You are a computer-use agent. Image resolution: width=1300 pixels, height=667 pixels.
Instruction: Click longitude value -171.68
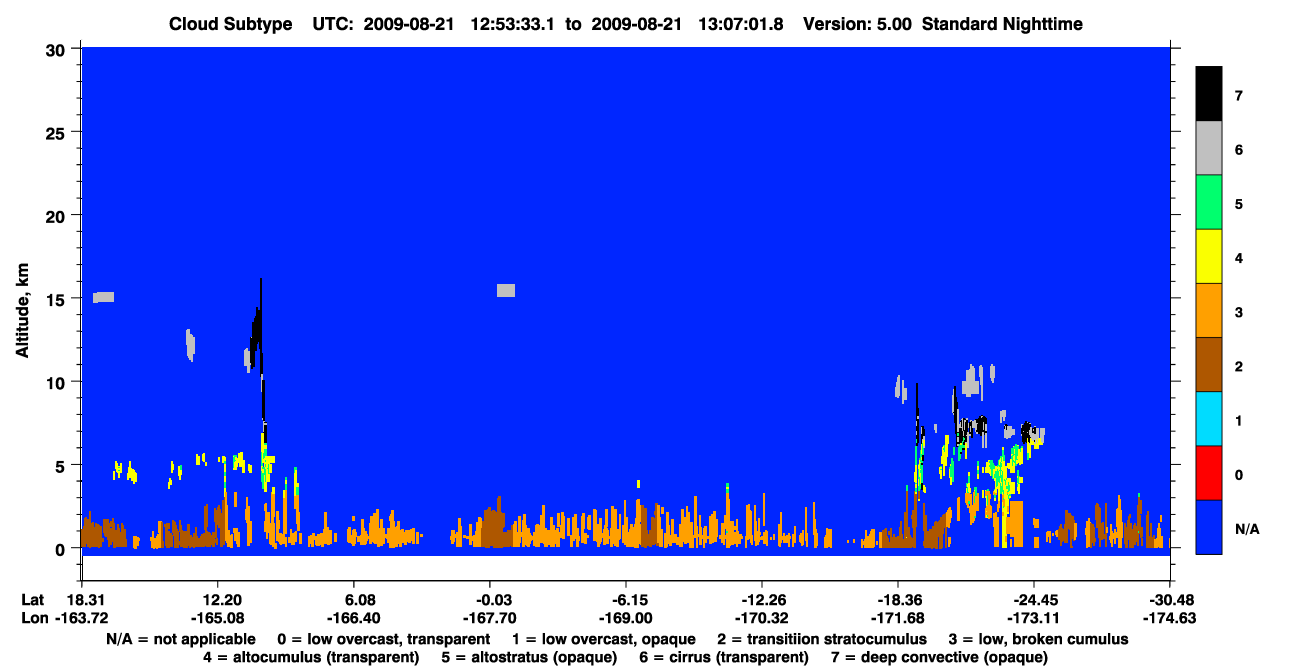click(897, 618)
